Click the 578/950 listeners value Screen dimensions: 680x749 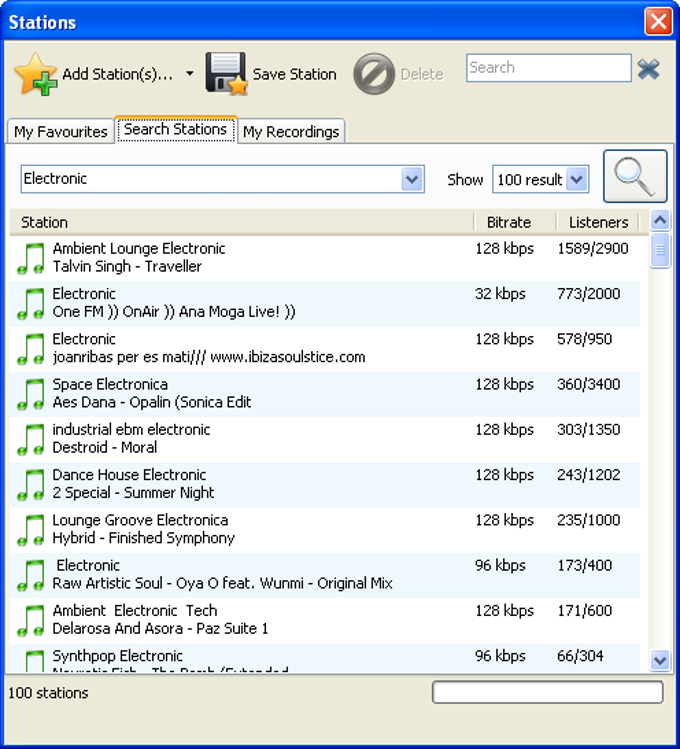click(x=584, y=339)
